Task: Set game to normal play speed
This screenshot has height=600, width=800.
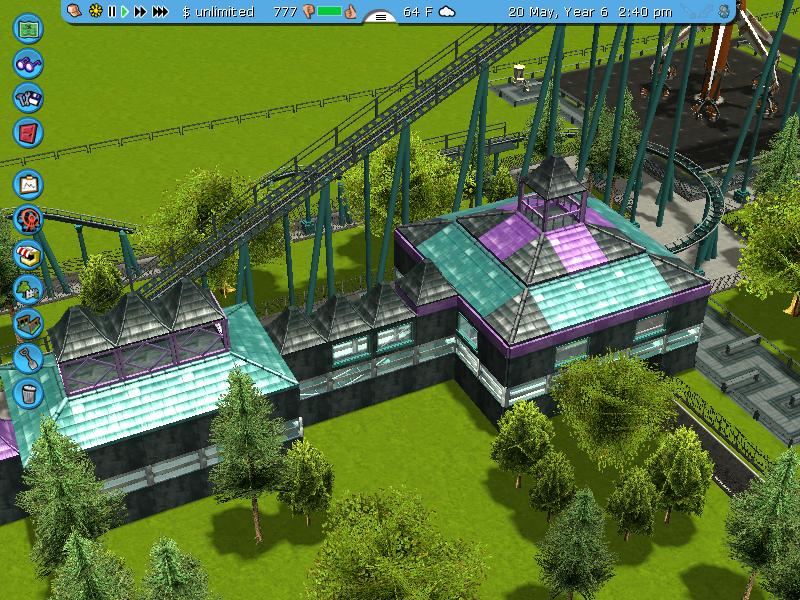Action: (124, 11)
